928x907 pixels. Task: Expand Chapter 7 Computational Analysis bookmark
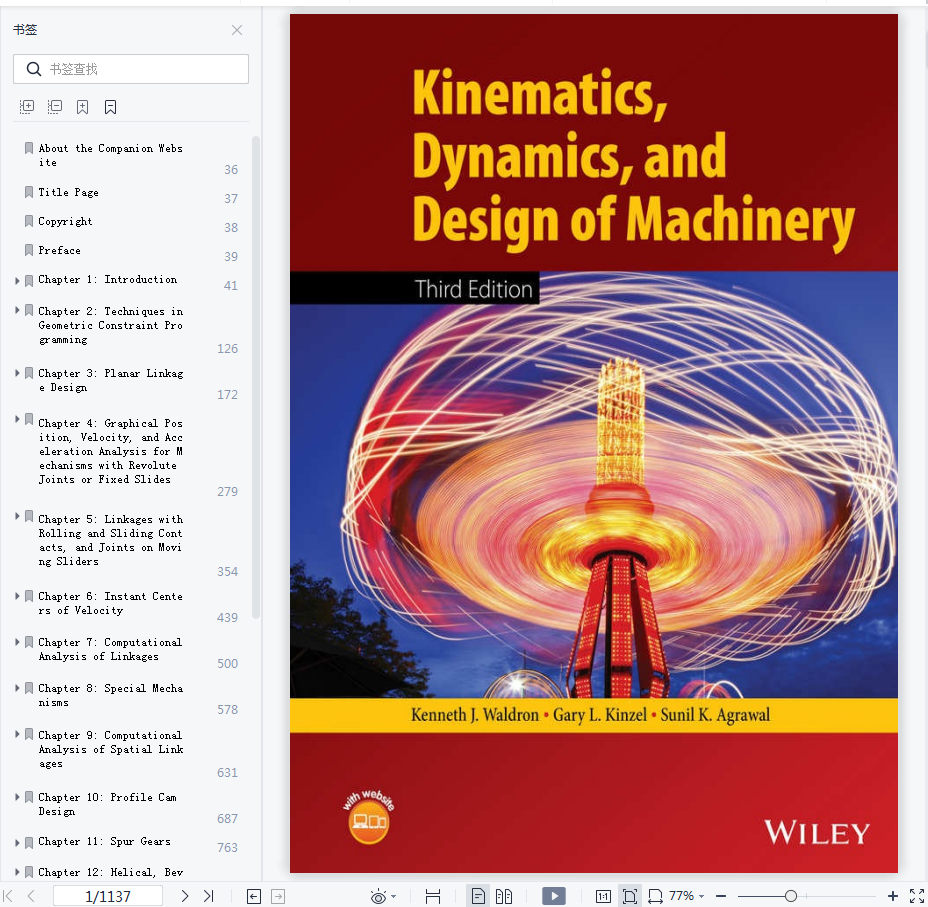[x=17, y=641]
